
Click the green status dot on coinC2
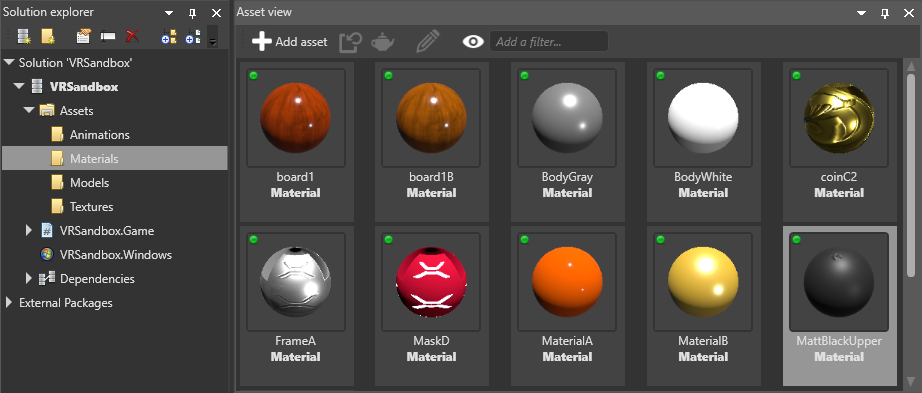(x=797, y=75)
